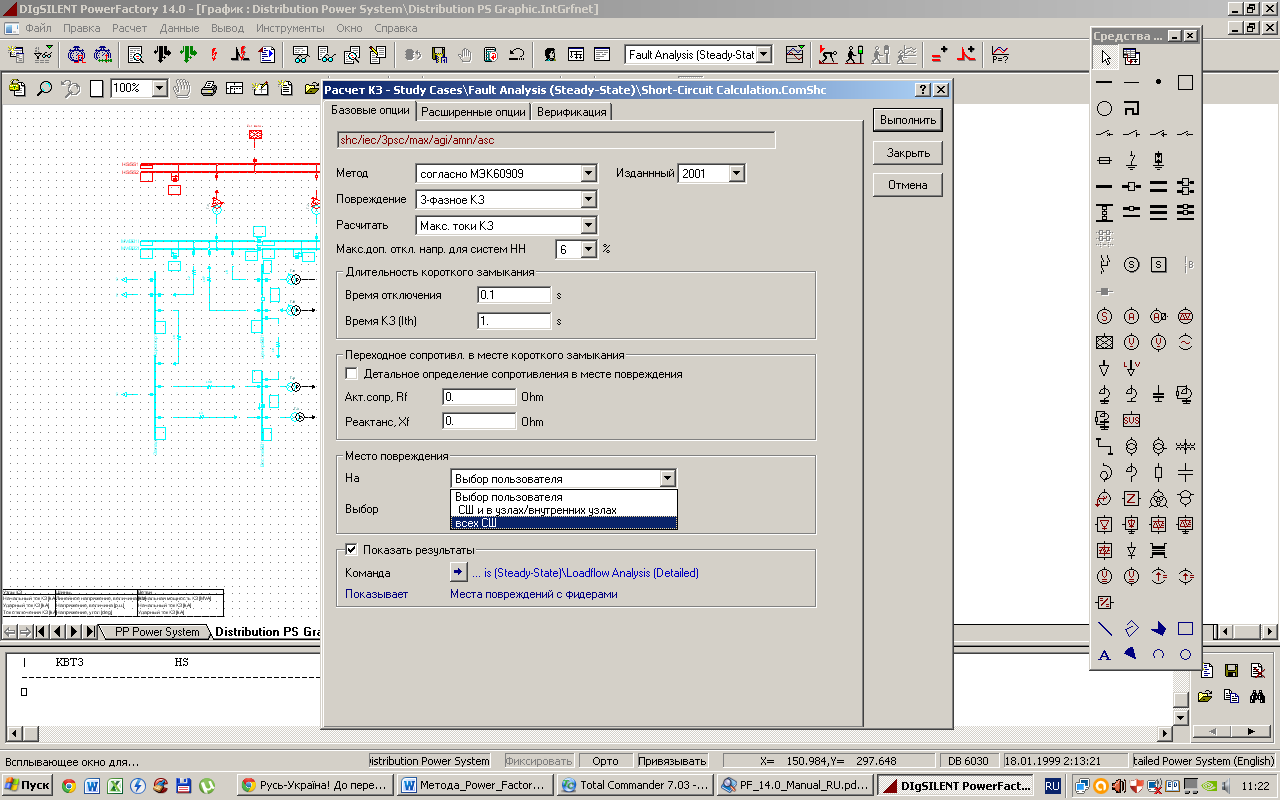
Task: Click the Акт.сопр. Rf input field
Action: [479, 397]
